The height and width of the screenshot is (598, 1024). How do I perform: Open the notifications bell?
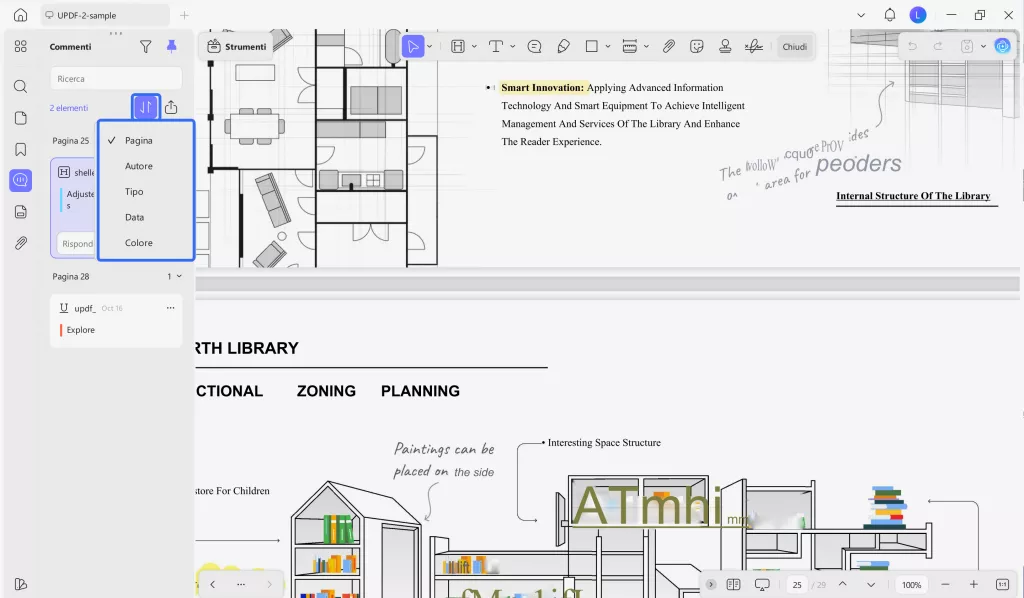pos(889,15)
